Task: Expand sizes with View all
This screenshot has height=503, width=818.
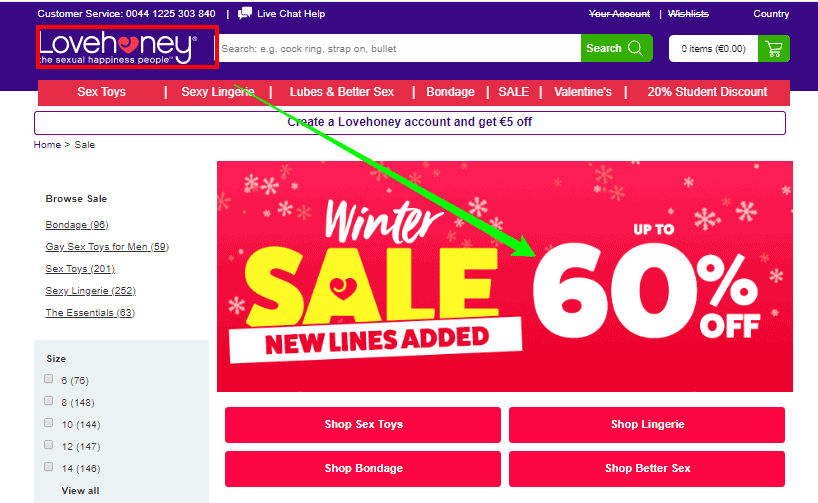Action: pyautogui.click(x=80, y=490)
